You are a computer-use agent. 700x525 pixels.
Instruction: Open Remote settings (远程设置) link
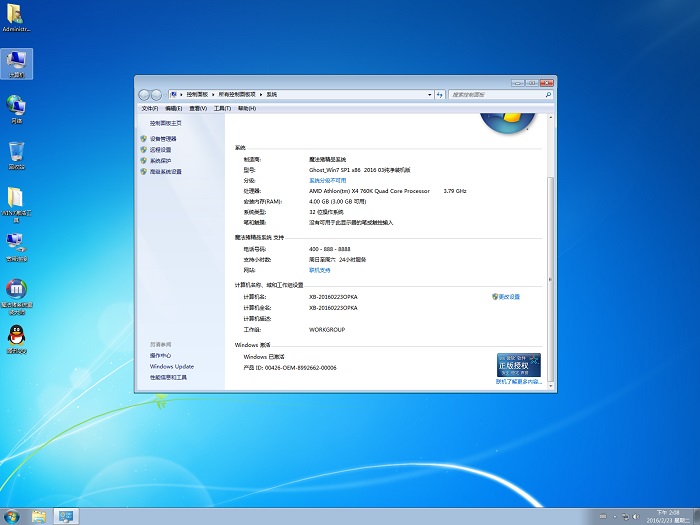160,149
